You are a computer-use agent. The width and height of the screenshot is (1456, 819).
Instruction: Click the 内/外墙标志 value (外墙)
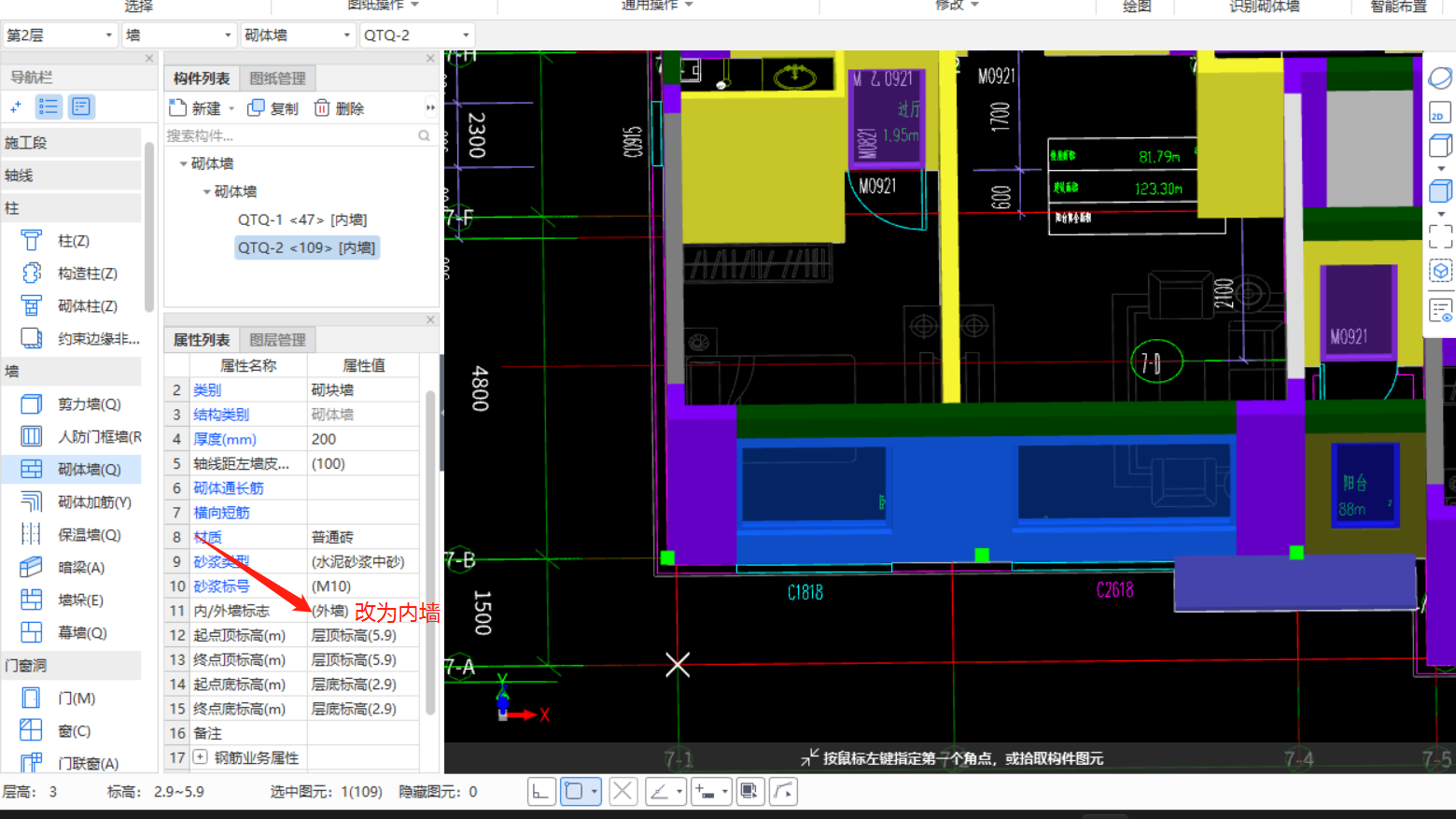pyautogui.click(x=362, y=611)
